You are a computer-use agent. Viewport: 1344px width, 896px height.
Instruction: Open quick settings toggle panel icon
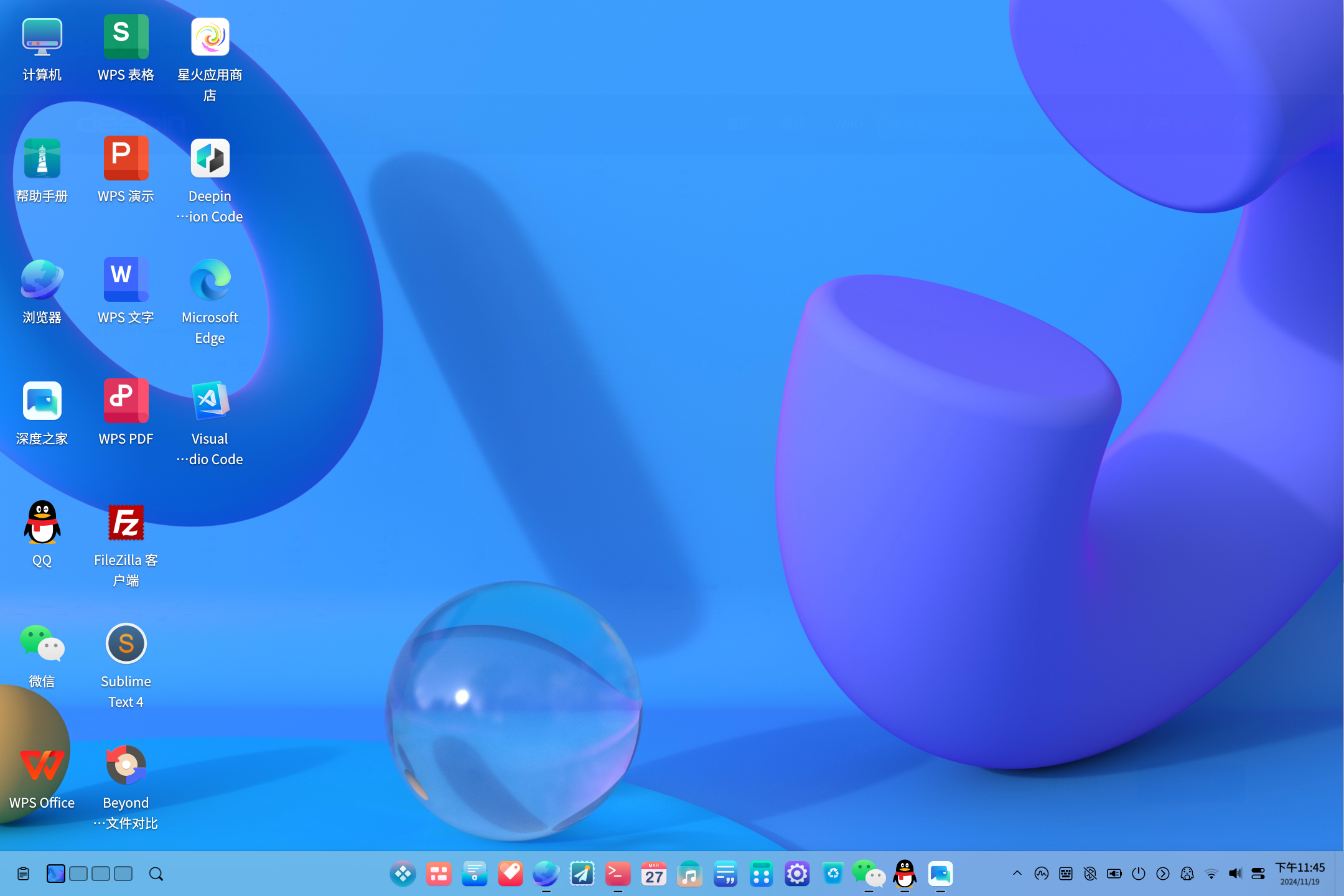pyautogui.click(x=1258, y=874)
